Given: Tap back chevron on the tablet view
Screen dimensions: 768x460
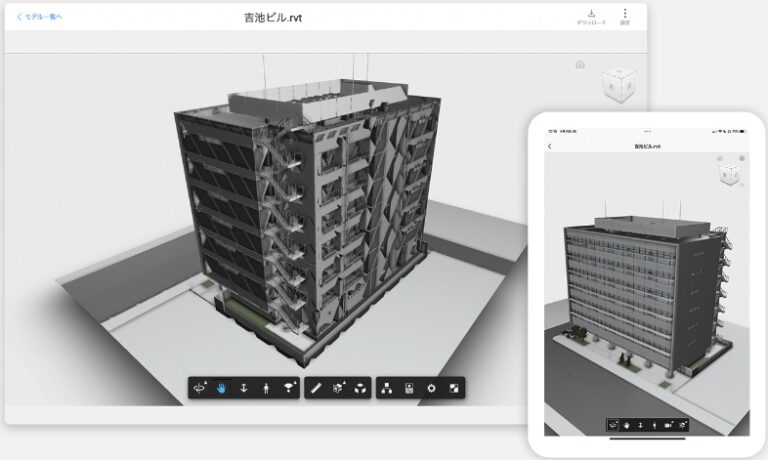Looking at the screenshot, I should (x=550, y=146).
